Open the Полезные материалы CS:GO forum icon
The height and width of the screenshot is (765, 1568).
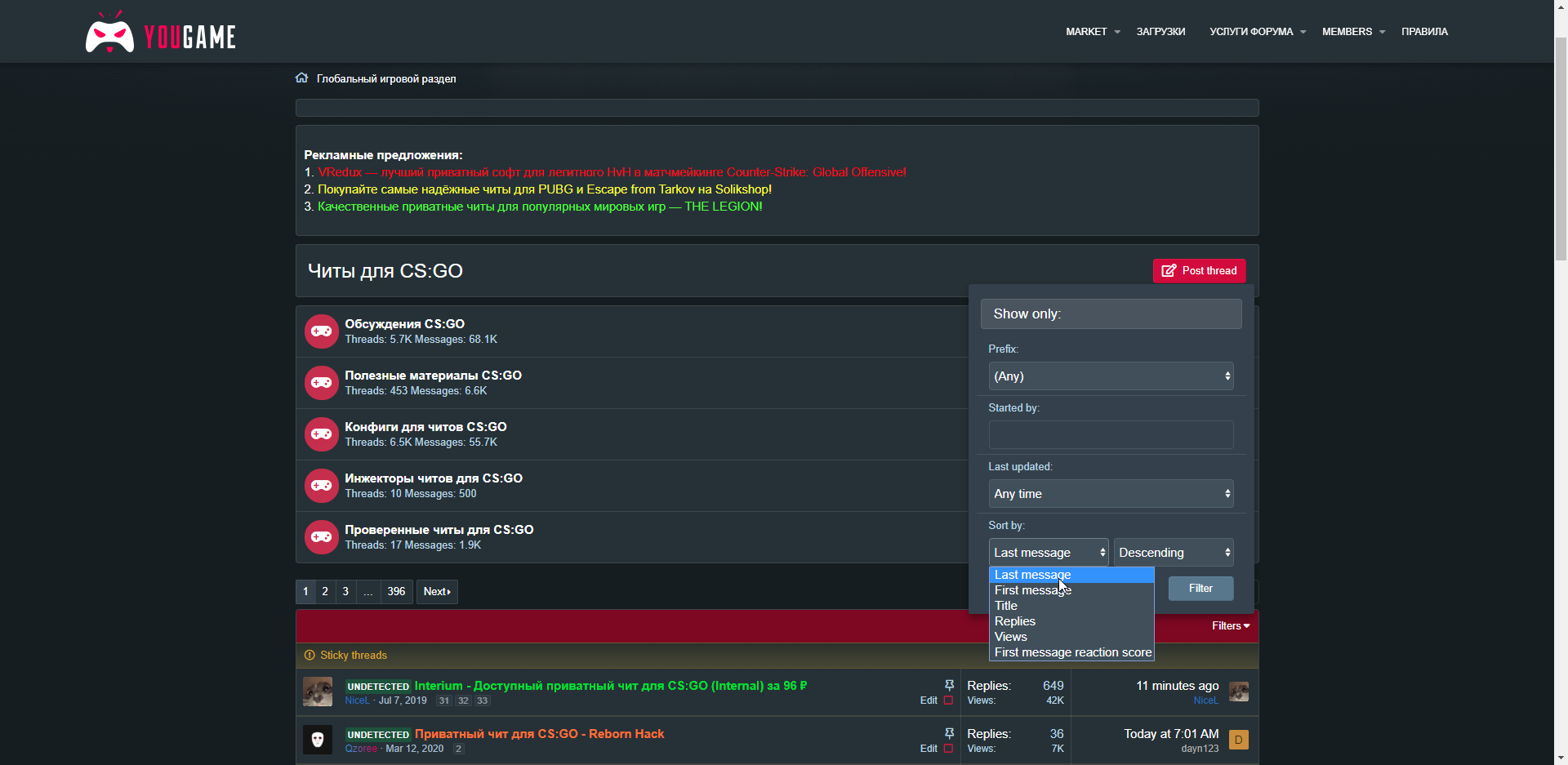322,383
